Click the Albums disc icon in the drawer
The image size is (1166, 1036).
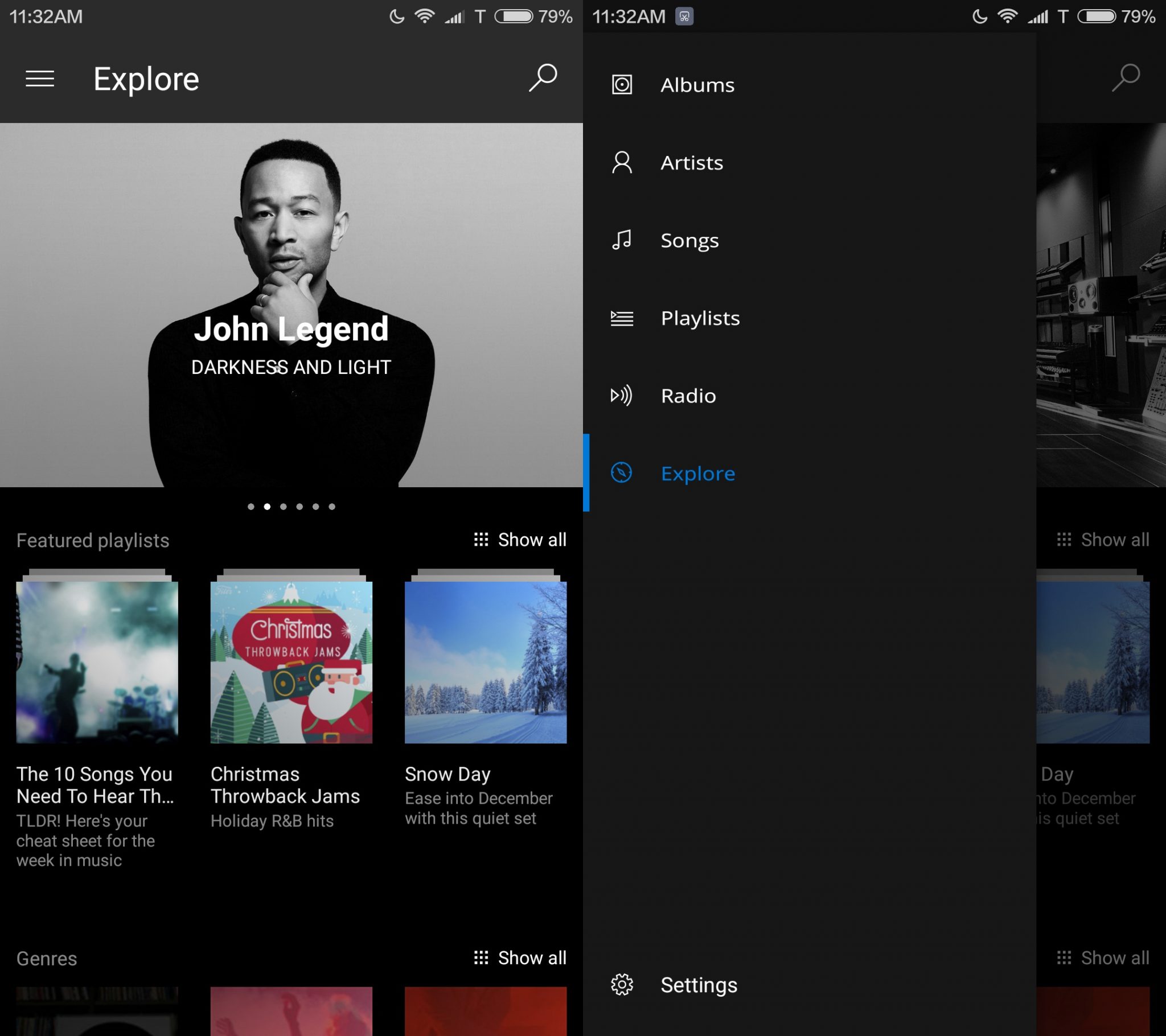pos(622,84)
